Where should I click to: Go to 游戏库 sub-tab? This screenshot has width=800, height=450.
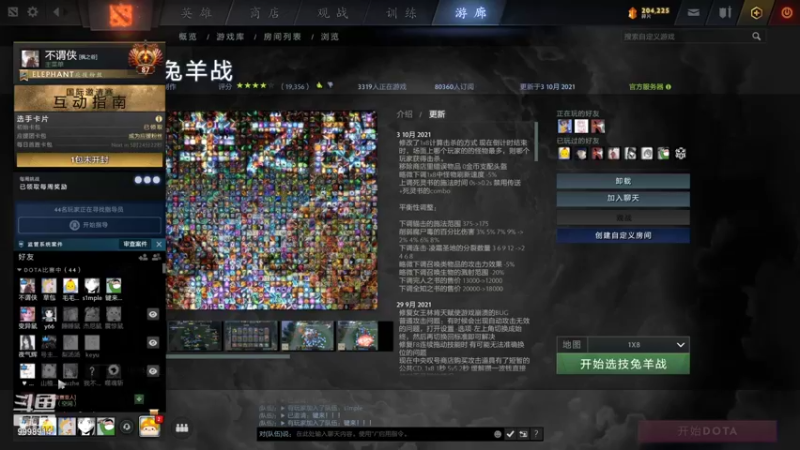tap(230, 37)
